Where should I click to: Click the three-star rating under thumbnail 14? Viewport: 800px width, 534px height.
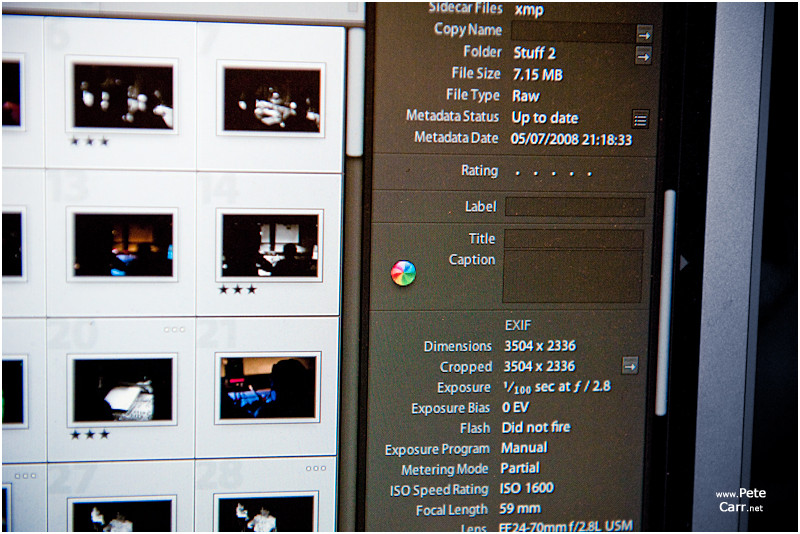[237, 290]
